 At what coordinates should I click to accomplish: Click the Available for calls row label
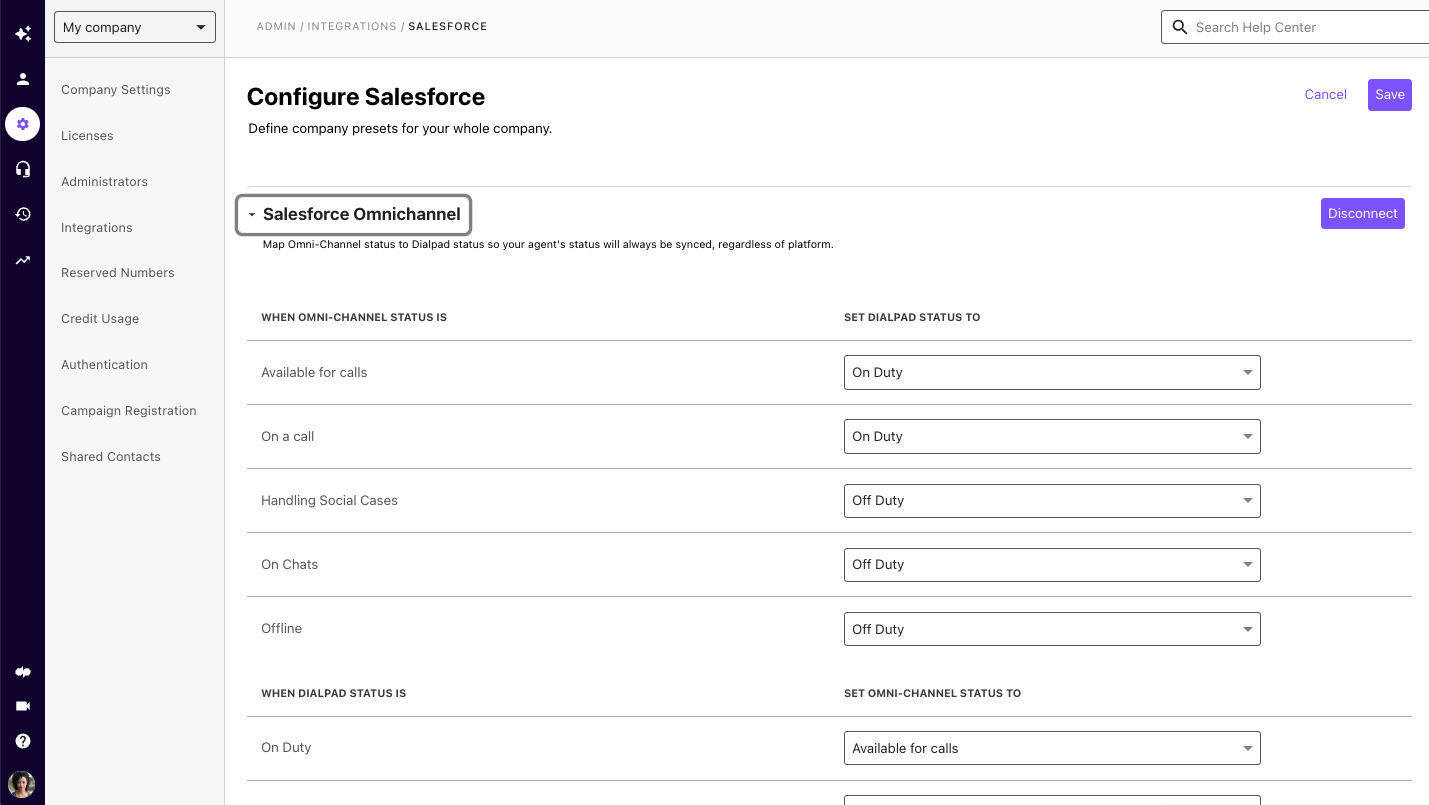[x=314, y=372]
